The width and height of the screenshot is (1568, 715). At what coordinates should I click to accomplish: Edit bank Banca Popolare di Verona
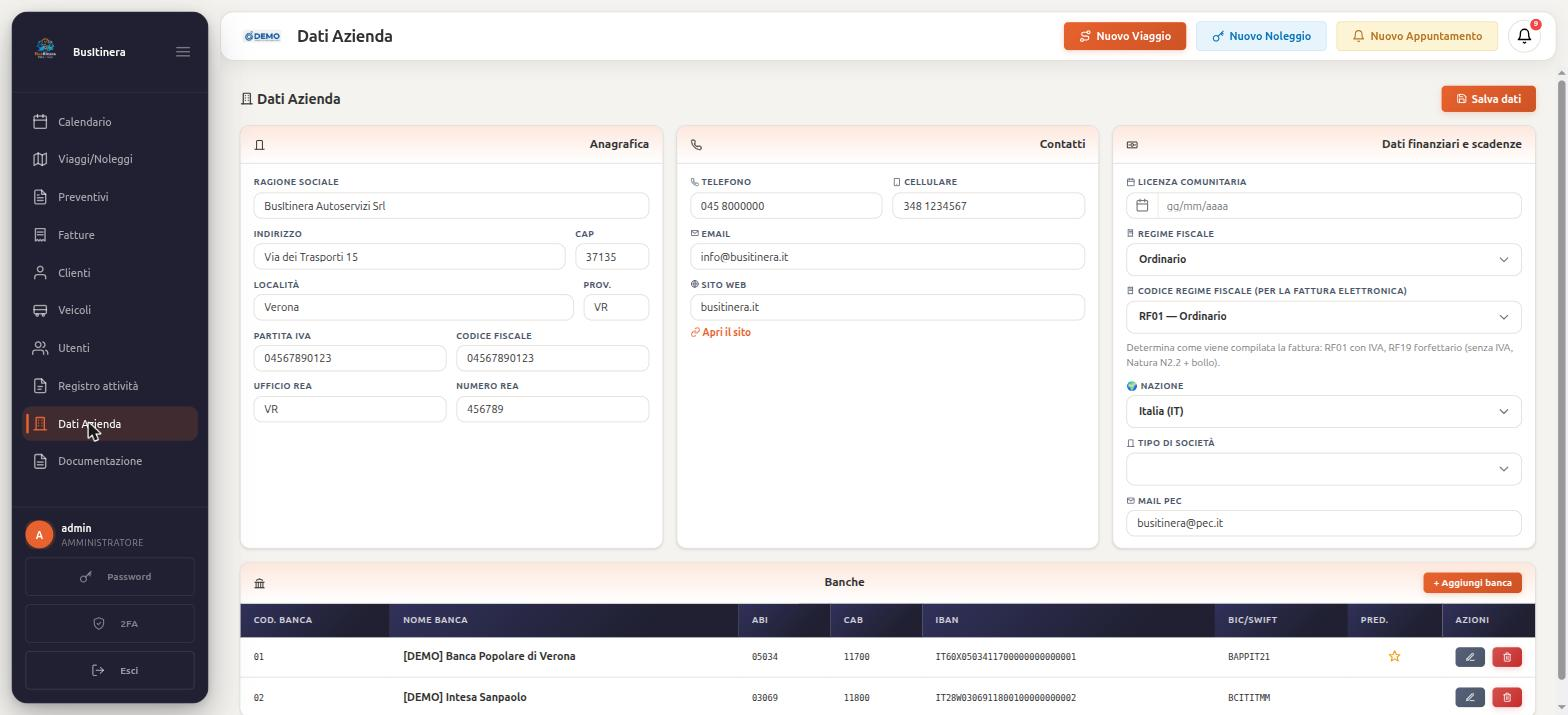(1469, 657)
